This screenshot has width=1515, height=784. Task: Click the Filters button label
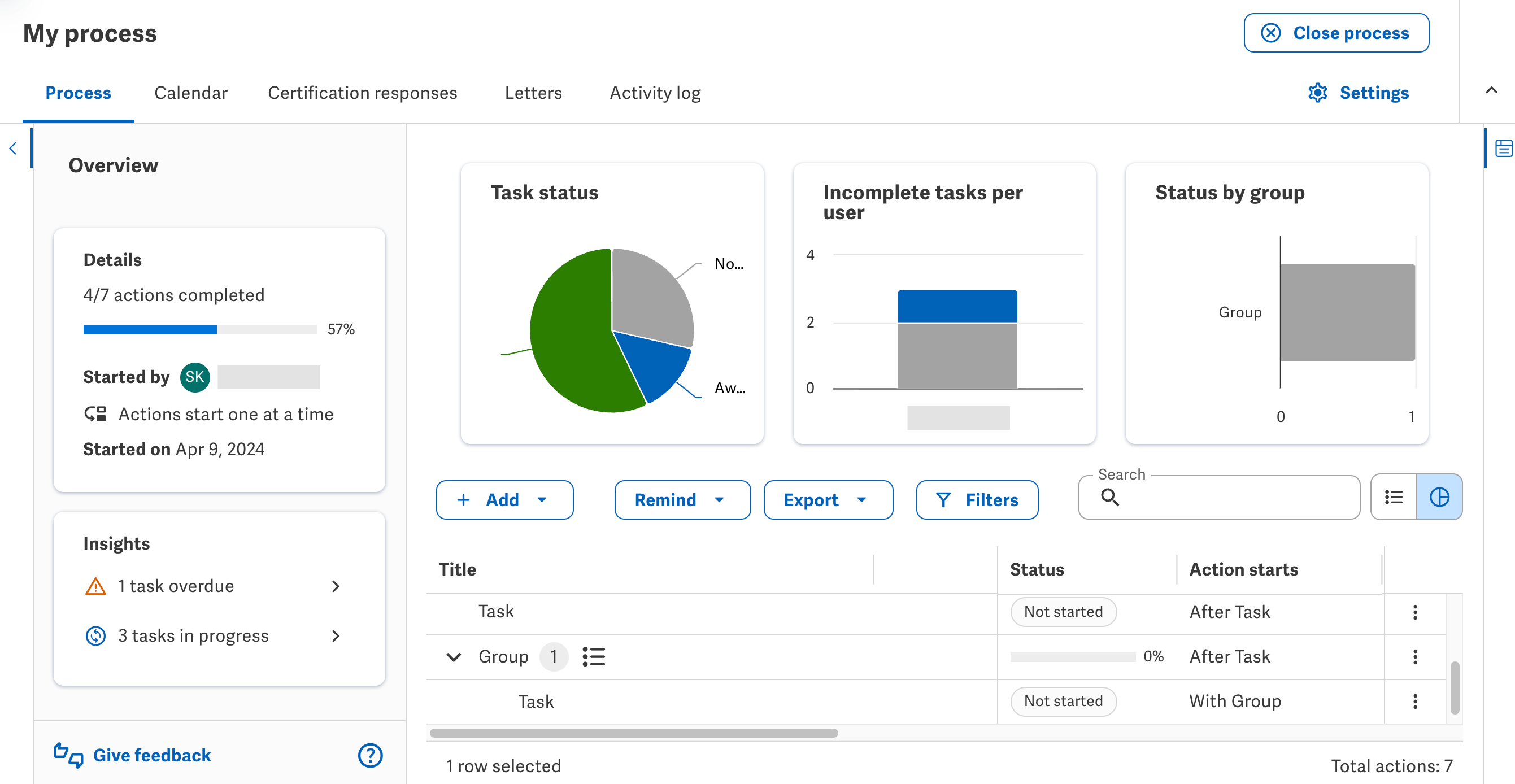(991, 500)
